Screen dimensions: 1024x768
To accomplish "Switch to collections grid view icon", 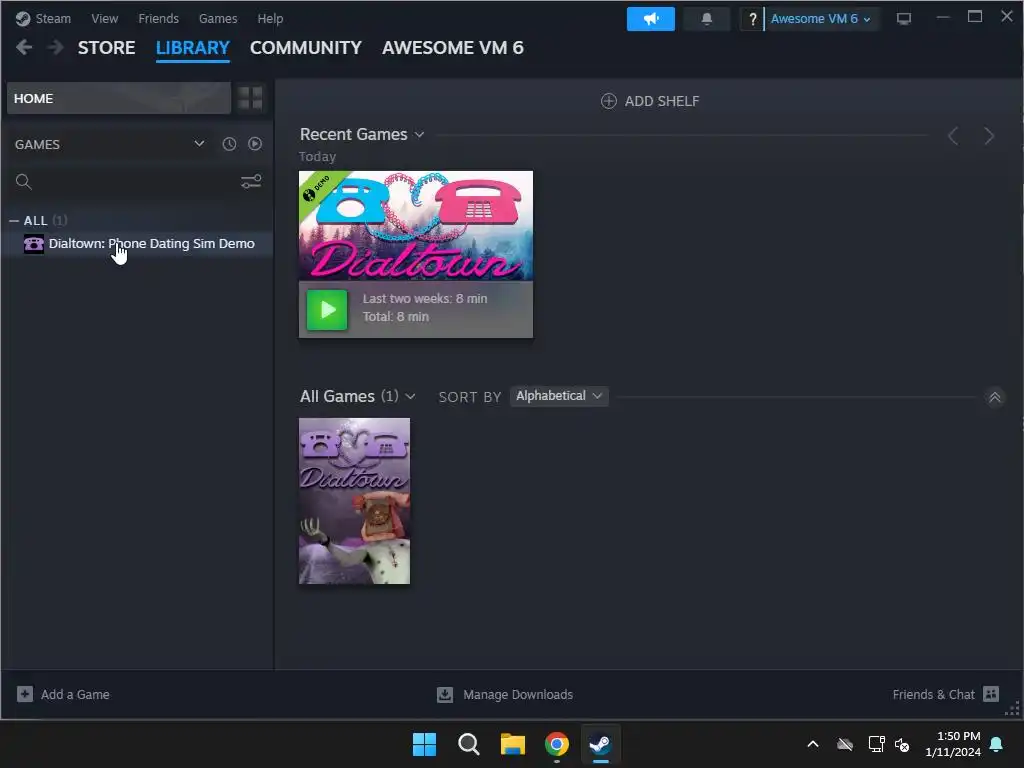I will [x=250, y=98].
